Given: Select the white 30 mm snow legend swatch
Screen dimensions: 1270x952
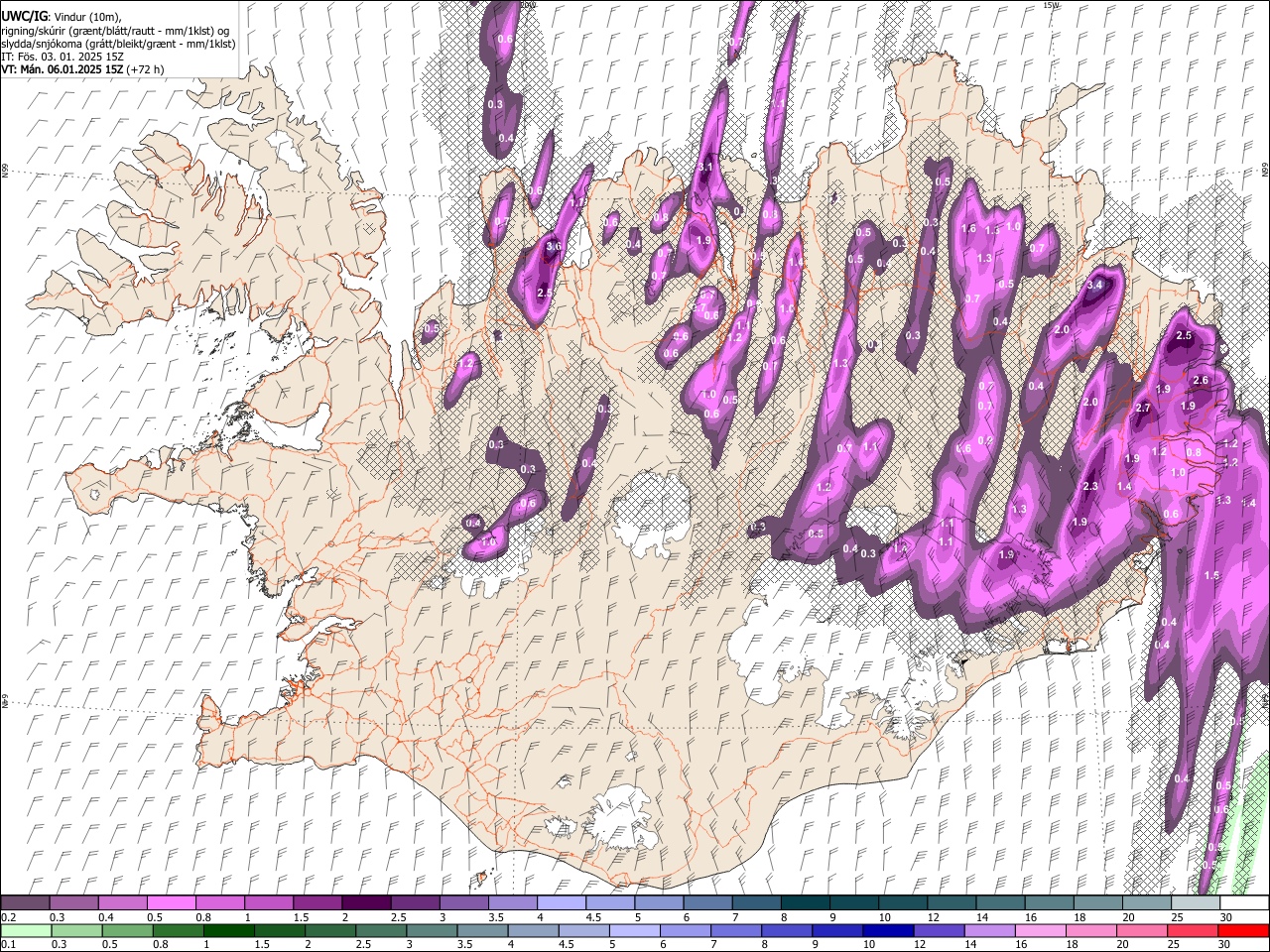Looking at the screenshot, I should point(1243,903).
